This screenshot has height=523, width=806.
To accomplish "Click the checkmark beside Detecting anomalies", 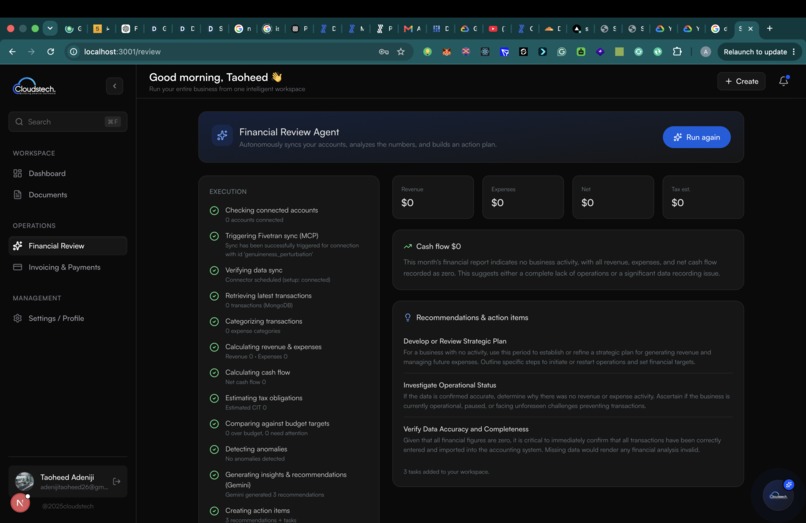I will tap(214, 449).
